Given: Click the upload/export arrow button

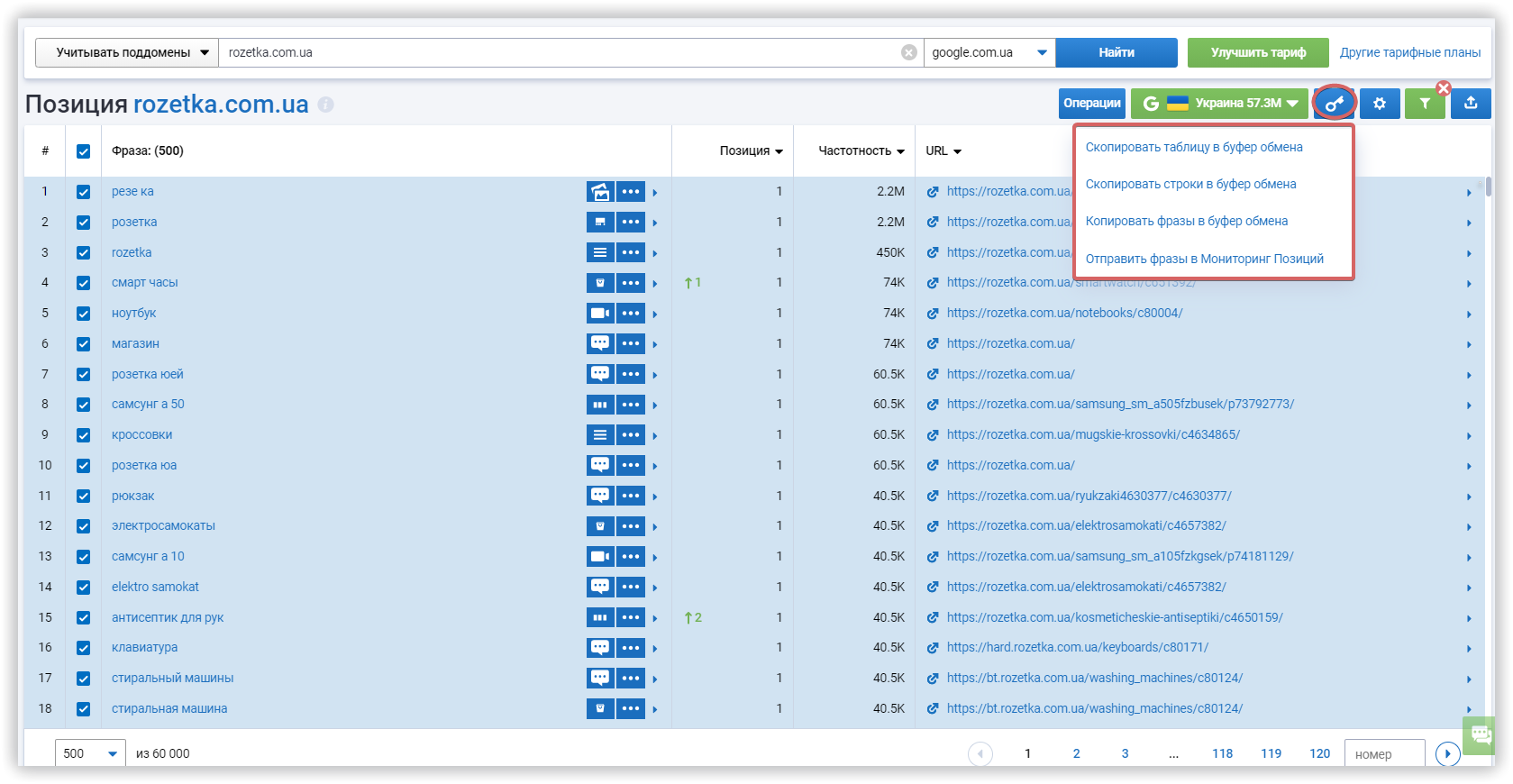Looking at the screenshot, I should [1471, 104].
